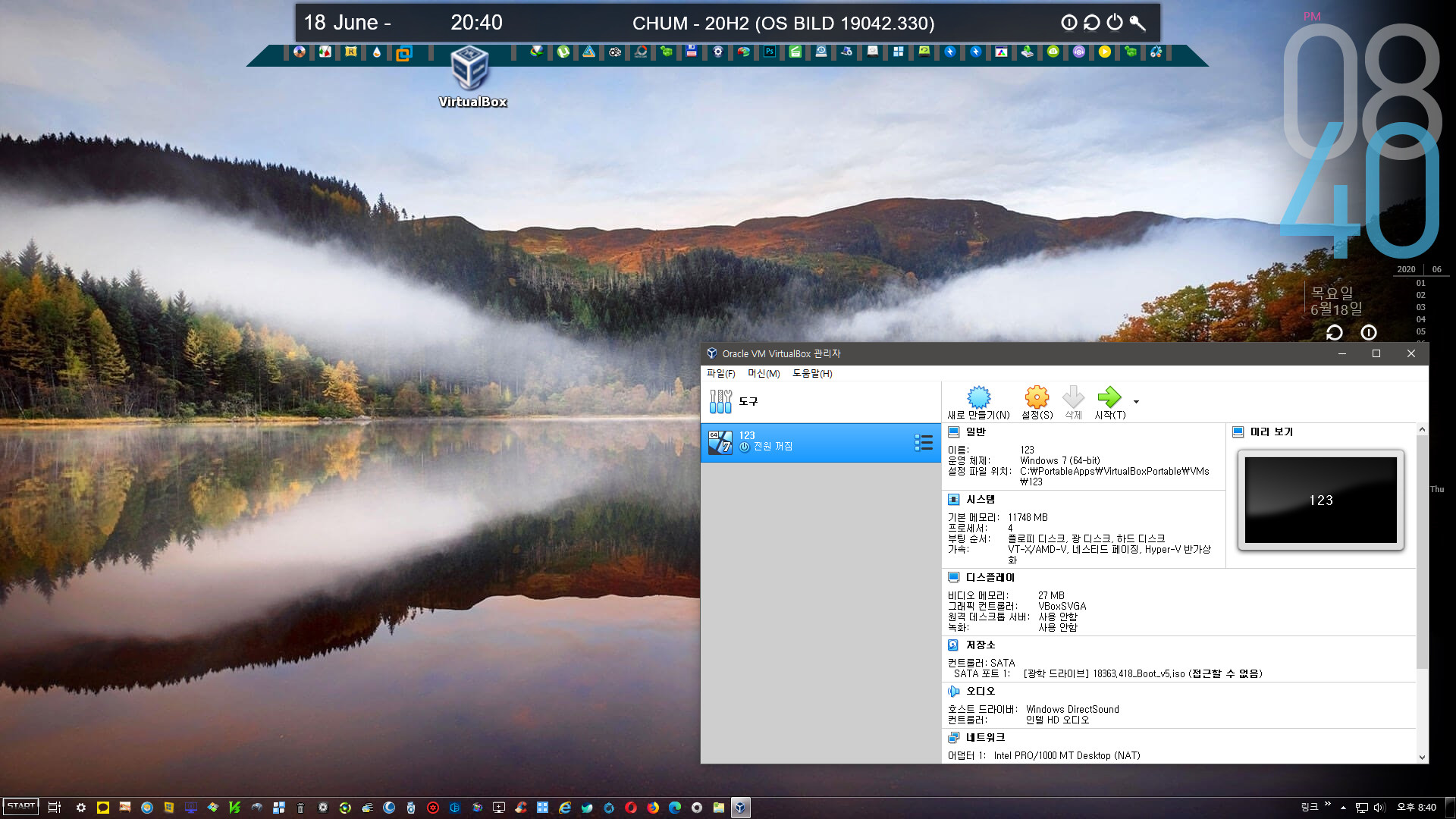Open Firefox from the taskbar
This screenshot has height=819, width=1456.
point(653,808)
